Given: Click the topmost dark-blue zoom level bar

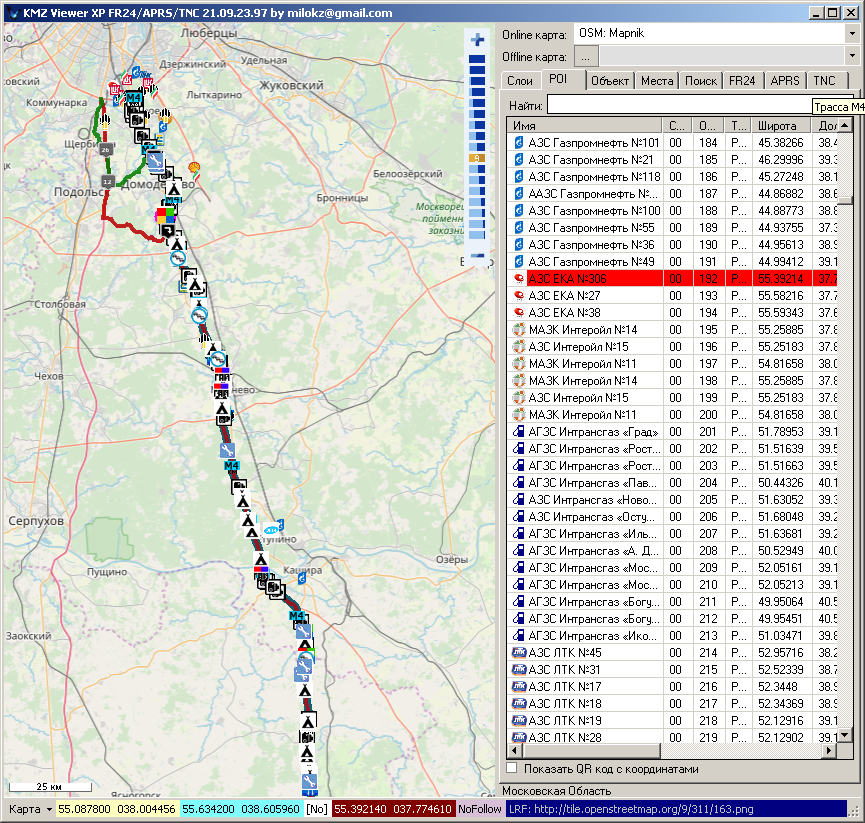Looking at the screenshot, I should (x=477, y=59).
